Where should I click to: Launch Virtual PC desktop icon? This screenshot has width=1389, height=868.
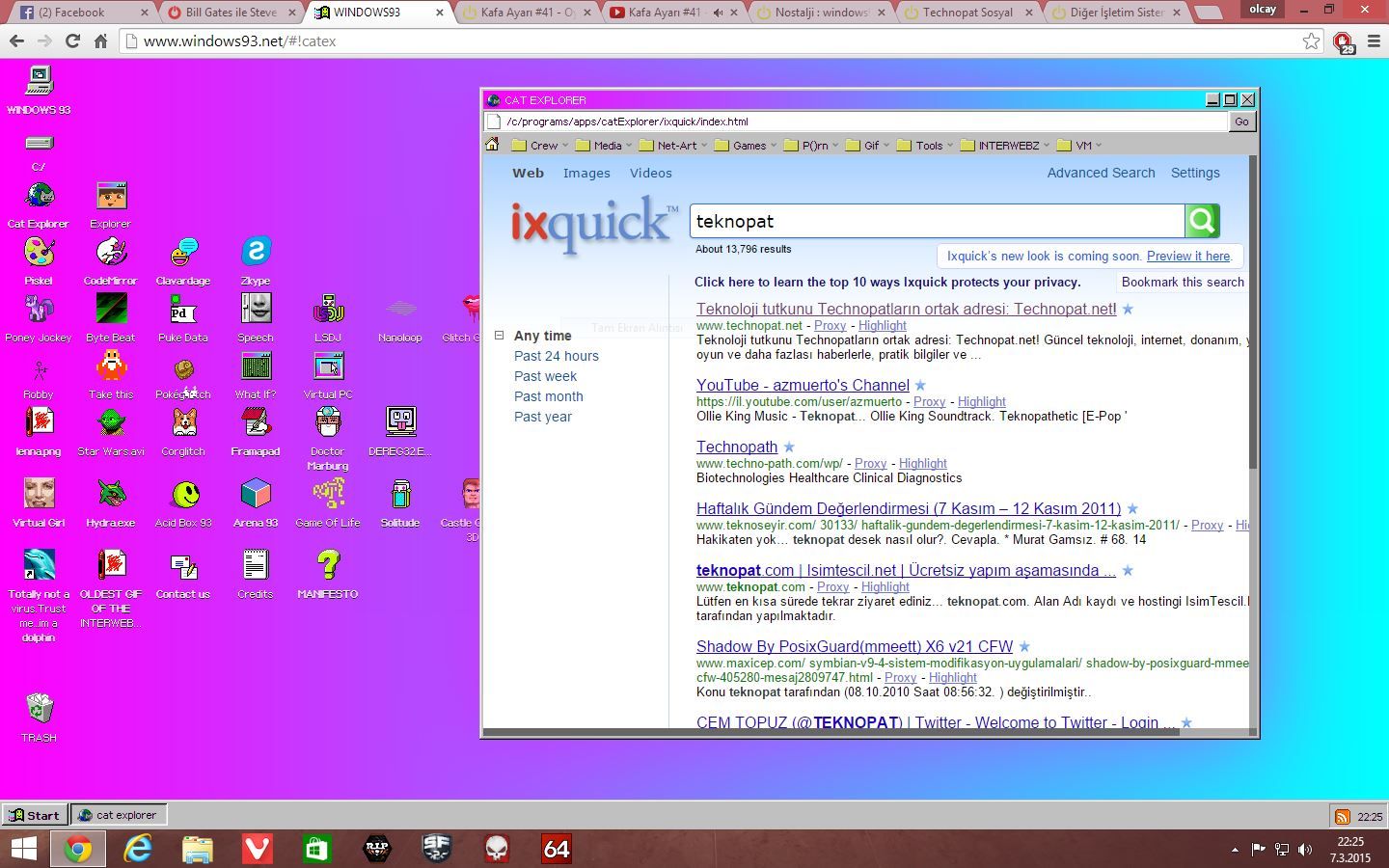point(328,375)
